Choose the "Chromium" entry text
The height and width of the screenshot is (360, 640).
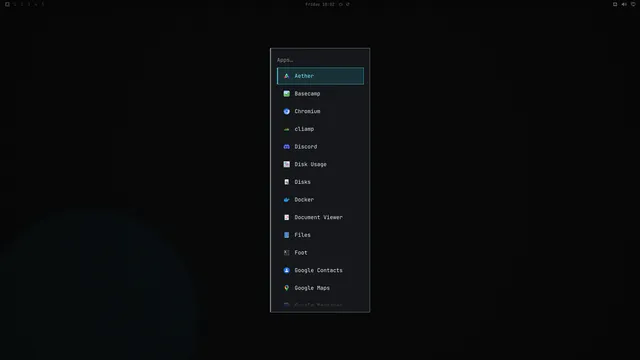307,111
